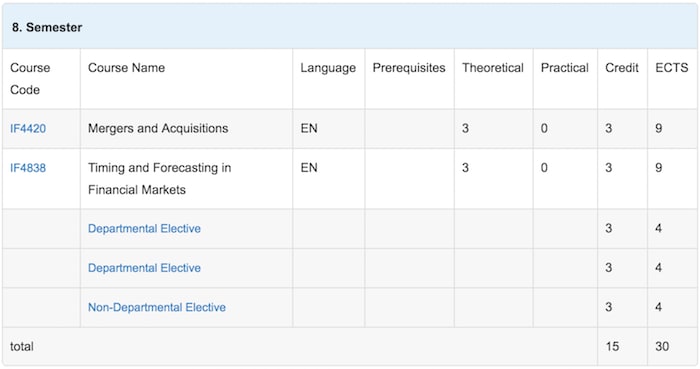Click the Prerequisites column header
Screen dimensions: 700x369
pos(409,68)
